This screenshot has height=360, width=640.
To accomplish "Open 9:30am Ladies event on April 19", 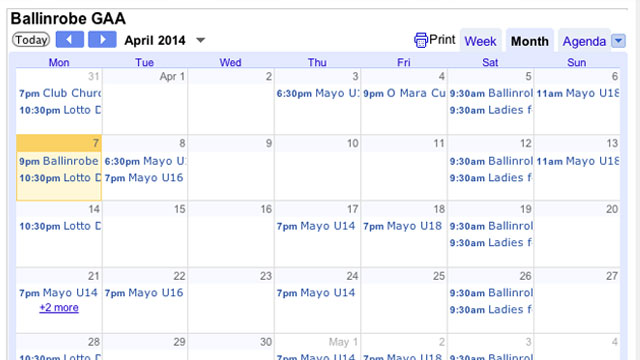I will pyautogui.click(x=491, y=243).
